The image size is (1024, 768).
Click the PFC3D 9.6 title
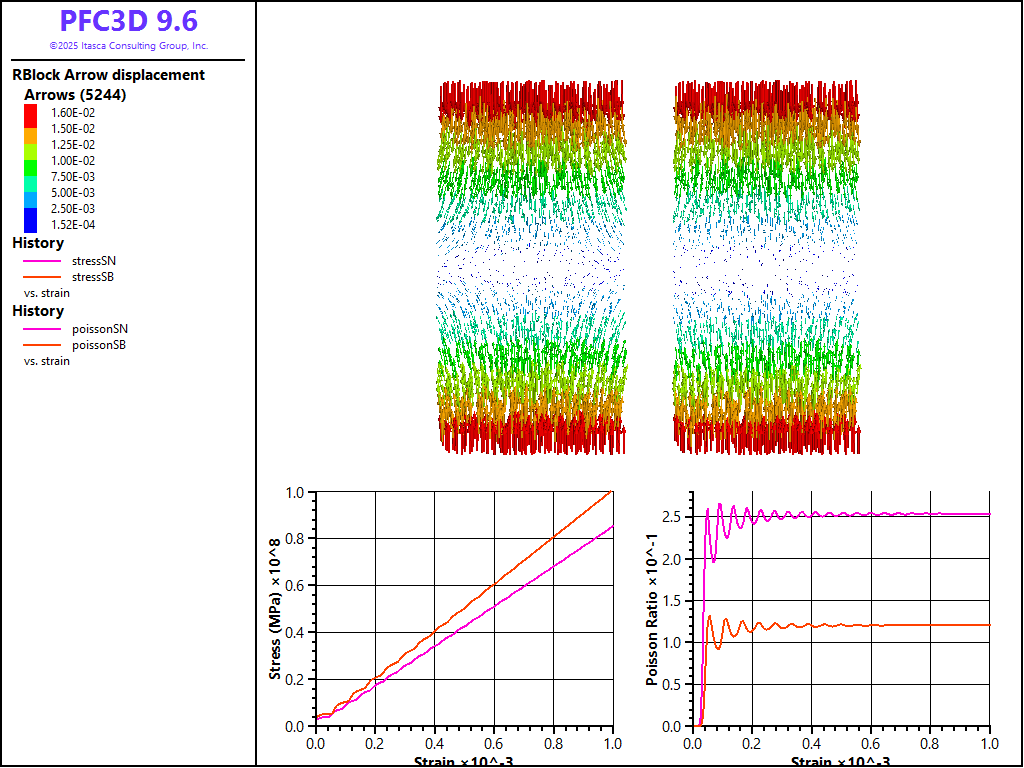click(x=128, y=21)
